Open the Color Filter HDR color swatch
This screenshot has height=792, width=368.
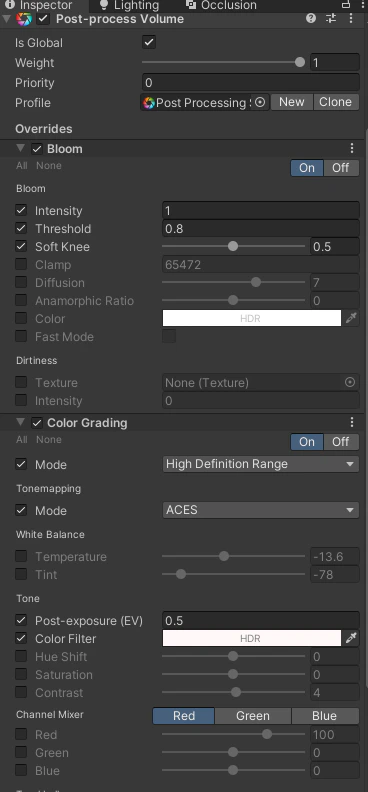(x=251, y=638)
